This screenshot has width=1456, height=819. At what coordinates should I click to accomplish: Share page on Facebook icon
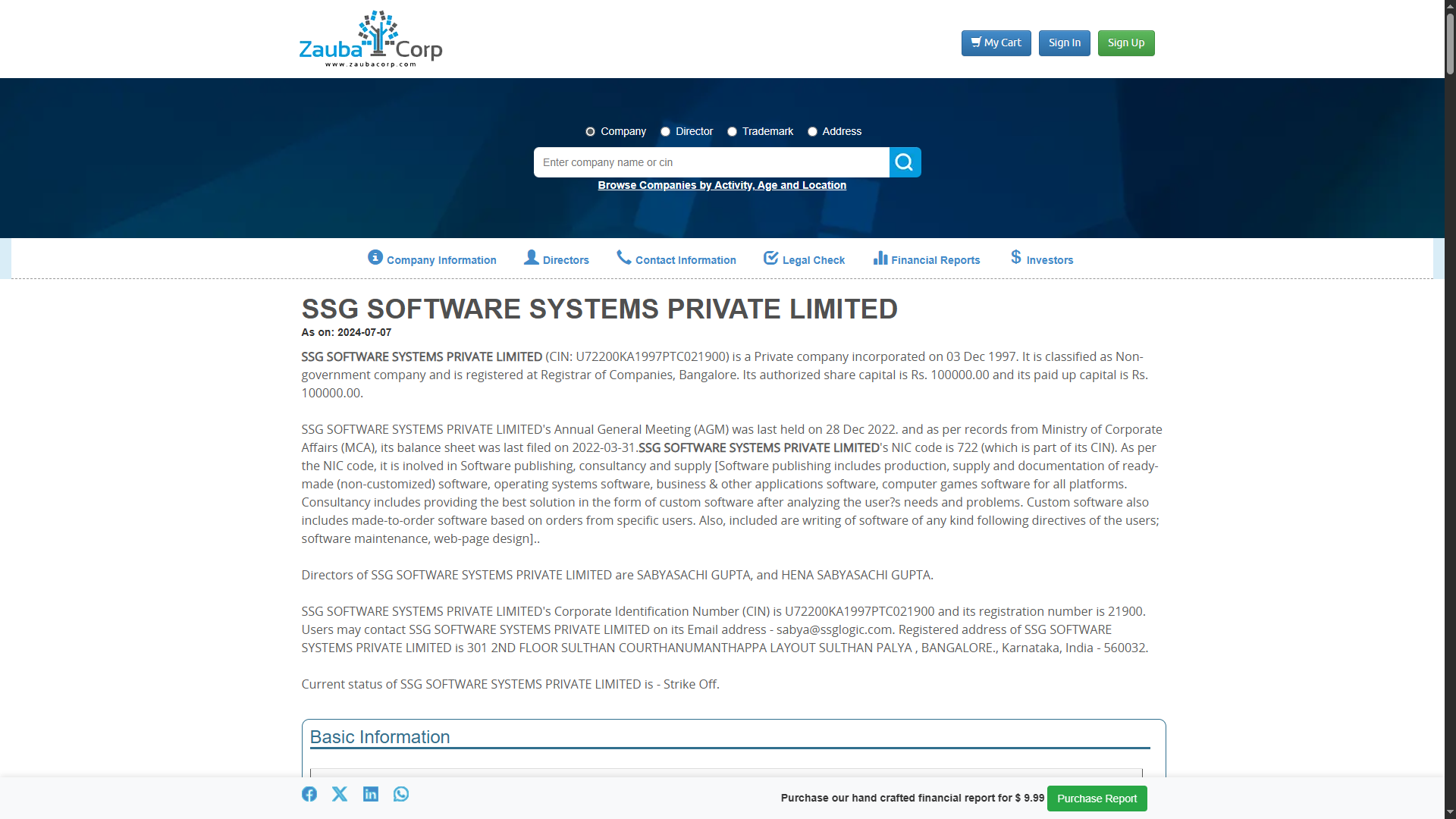pyautogui.click(x=309, y=794)
